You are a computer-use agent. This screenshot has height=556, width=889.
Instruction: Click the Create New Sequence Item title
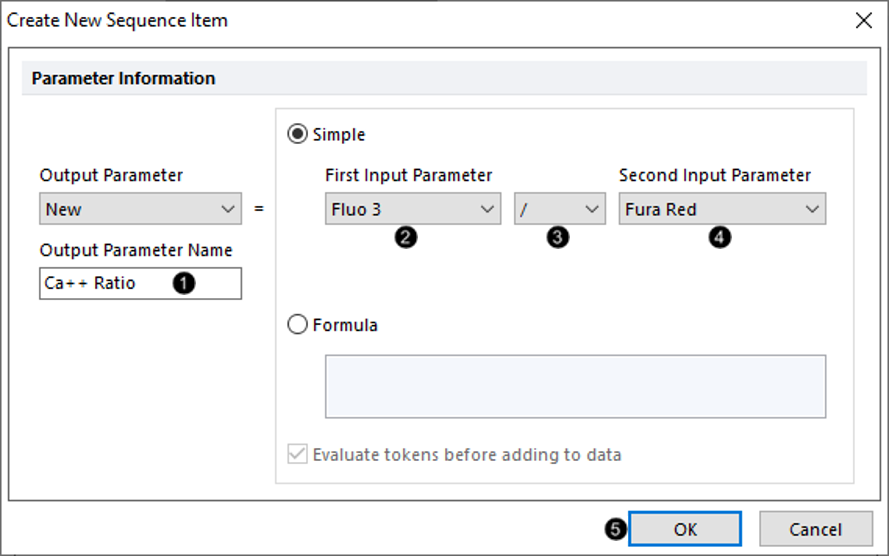coord(117,20)
